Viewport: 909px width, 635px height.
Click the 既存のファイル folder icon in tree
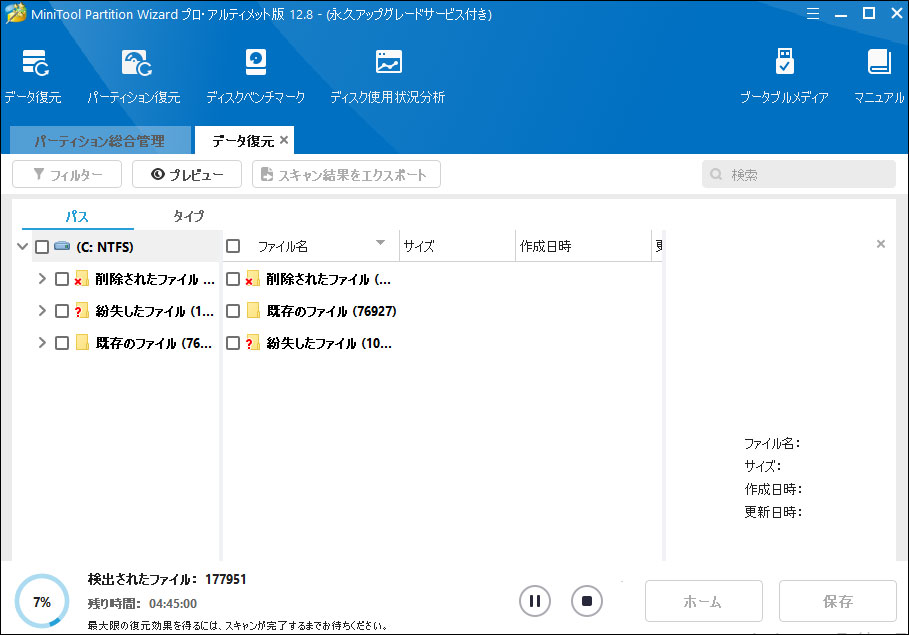(82, 343)
